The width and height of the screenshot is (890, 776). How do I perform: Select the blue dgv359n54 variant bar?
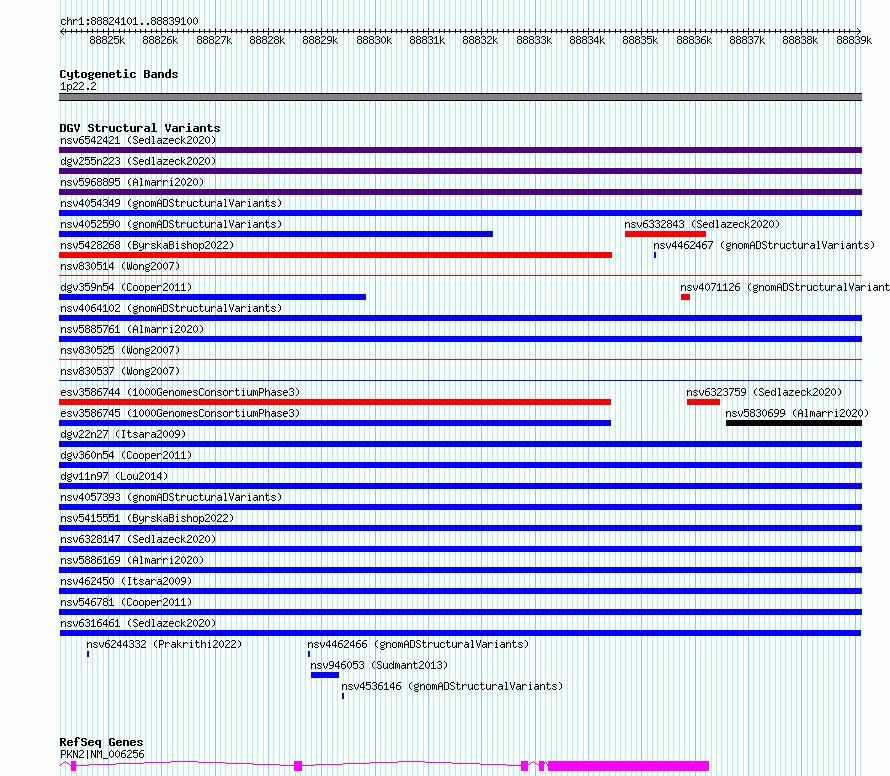click(x=212, y=297)
